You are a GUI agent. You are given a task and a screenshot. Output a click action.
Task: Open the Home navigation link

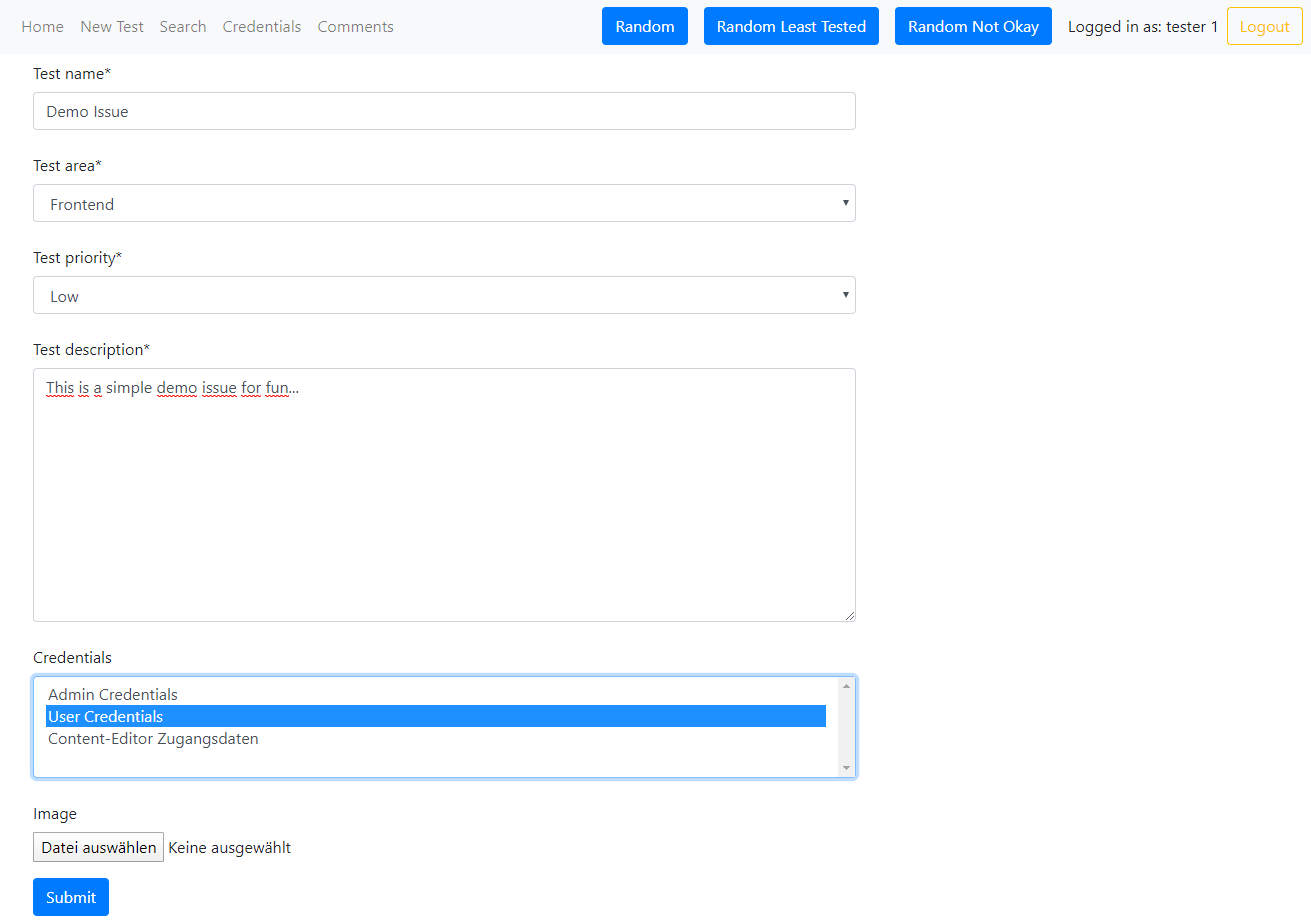(x=42, y=27)
